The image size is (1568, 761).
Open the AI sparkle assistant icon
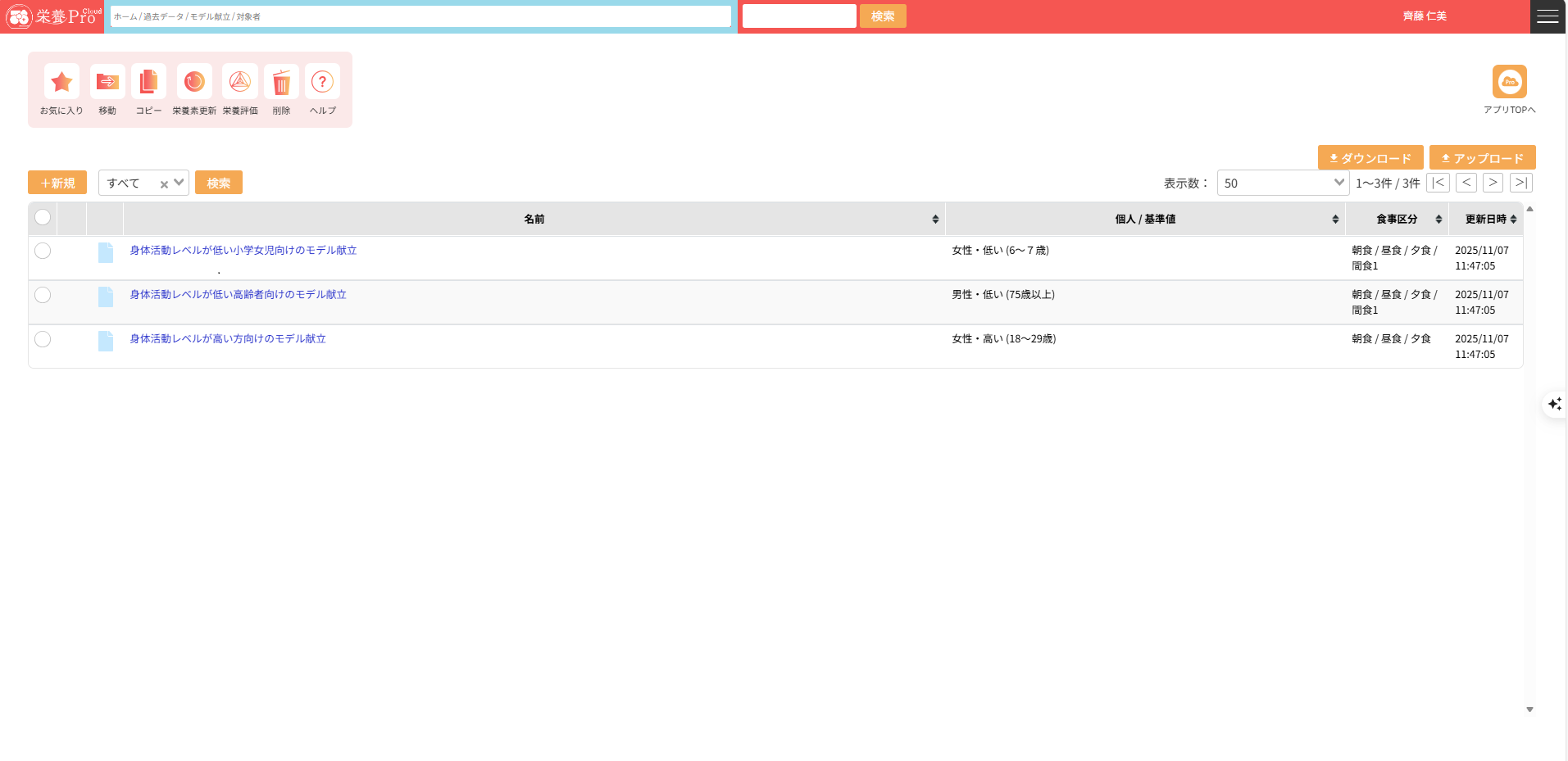[x=1554, y=404]
